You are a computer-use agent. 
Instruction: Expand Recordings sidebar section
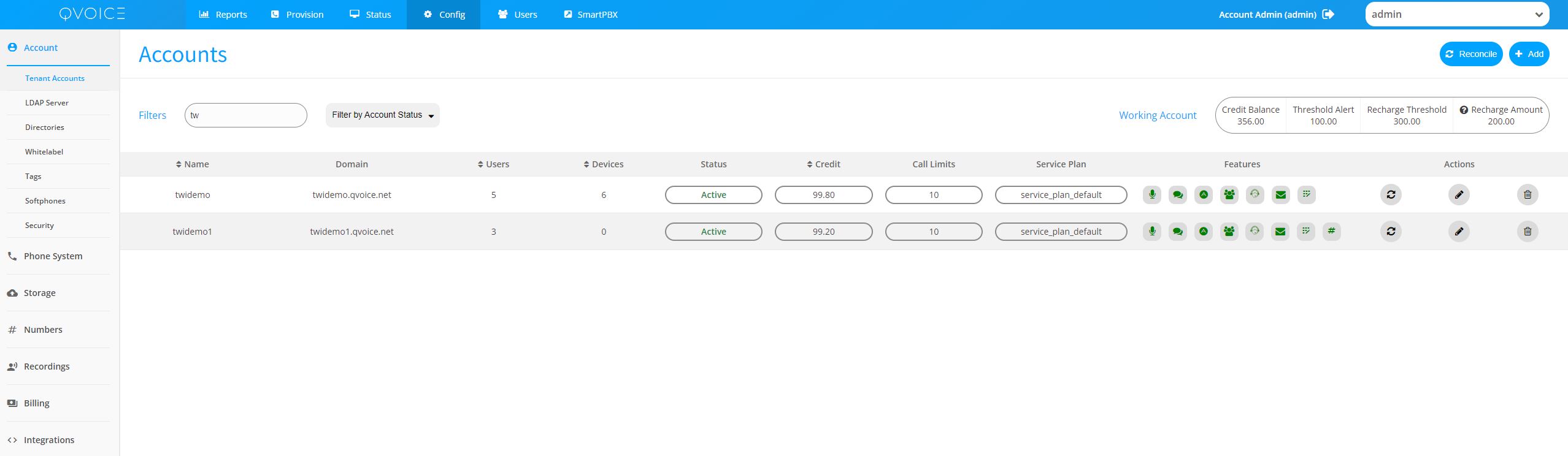(47, 367)
